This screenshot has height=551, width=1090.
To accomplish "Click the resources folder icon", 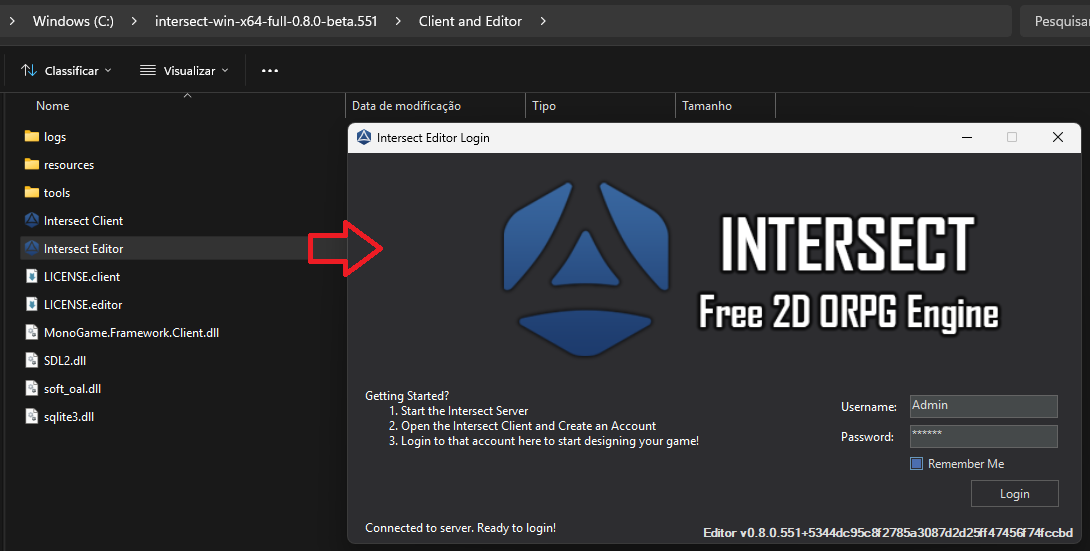I will click(31, 164).
